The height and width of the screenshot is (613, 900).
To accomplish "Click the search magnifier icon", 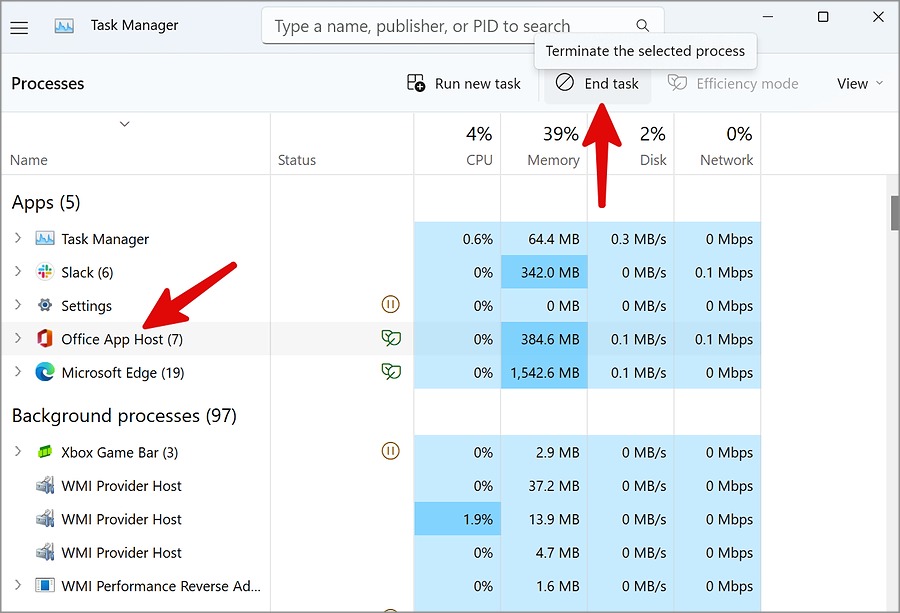I will tap(642, 26).
